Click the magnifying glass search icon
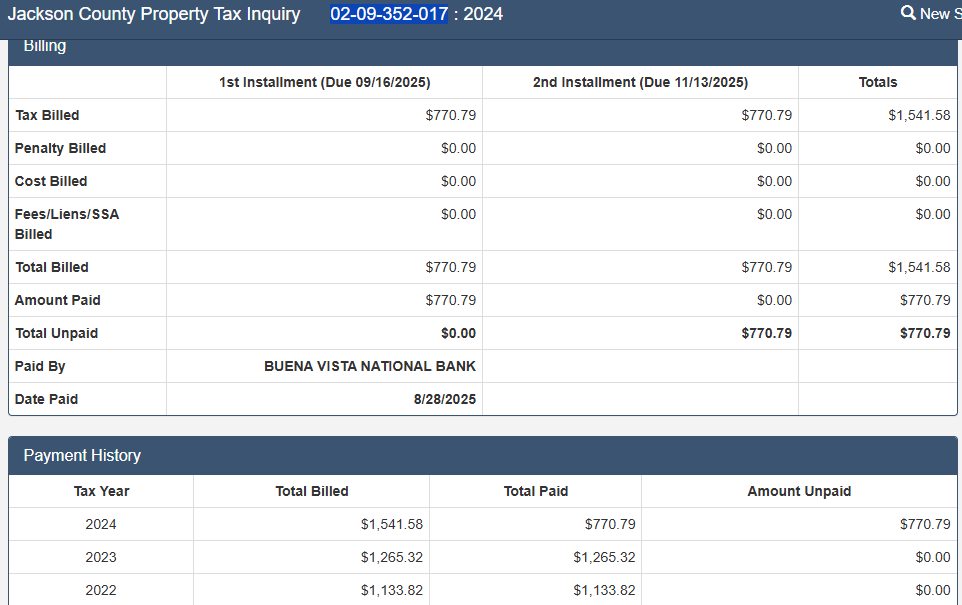962x605 pixels. (908, 13)
